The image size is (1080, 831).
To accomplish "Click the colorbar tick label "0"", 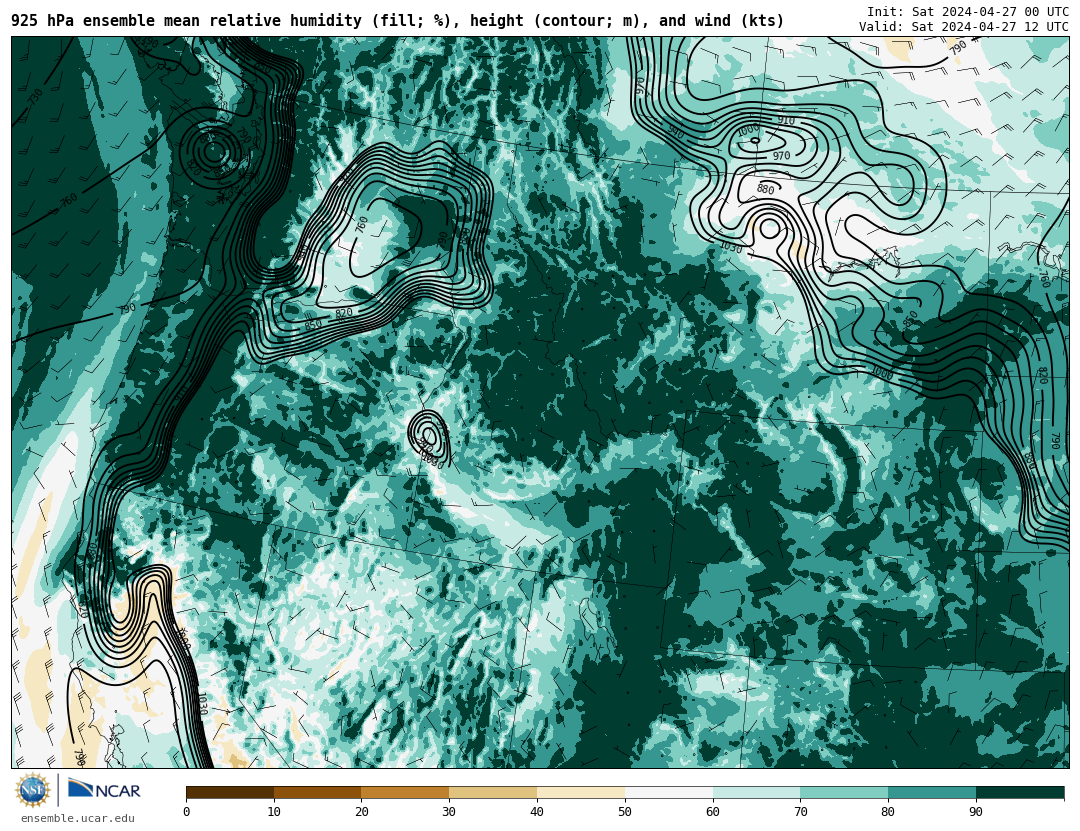I will [187, 812].
